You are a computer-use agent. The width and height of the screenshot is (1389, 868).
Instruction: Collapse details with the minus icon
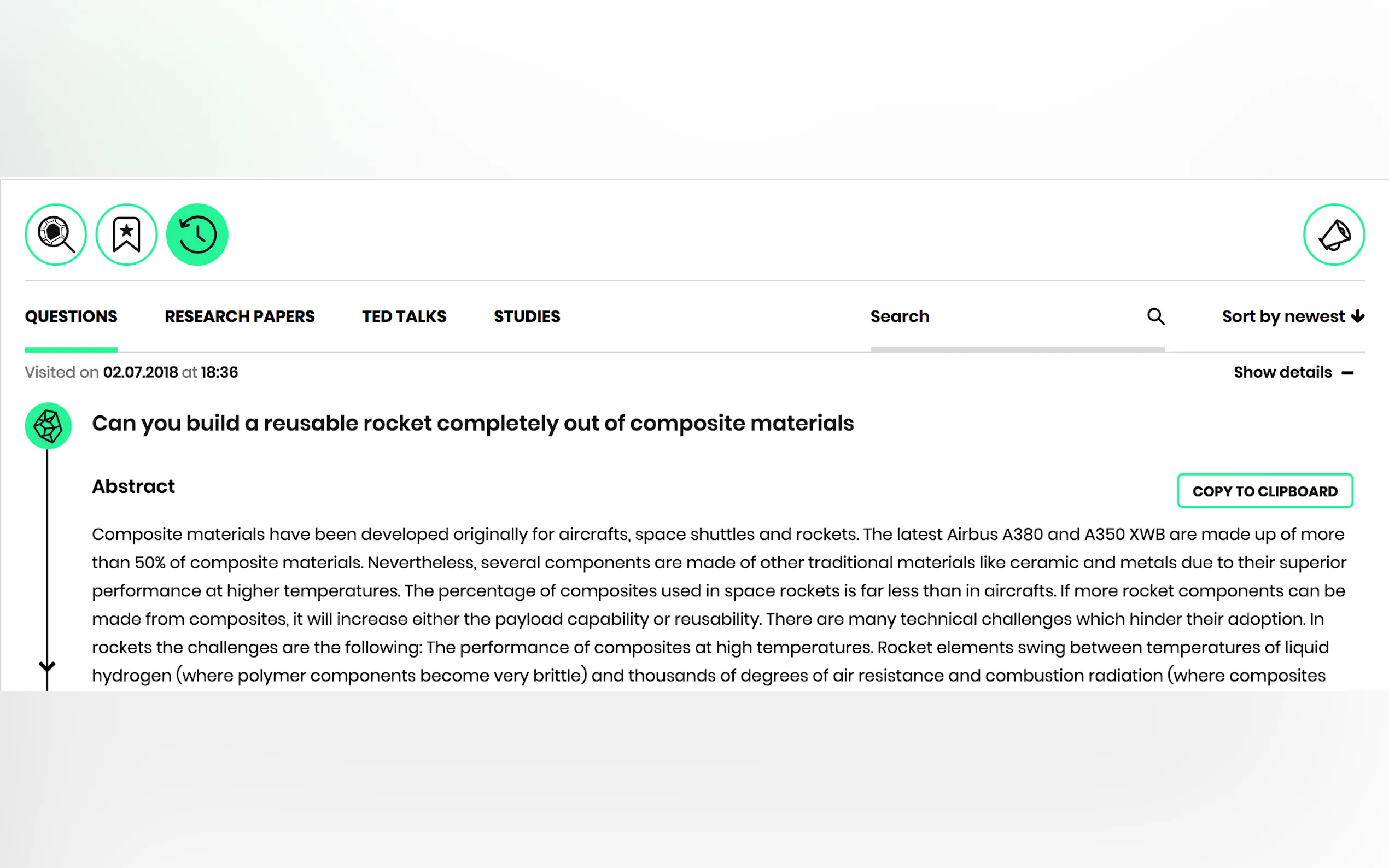tap(1347, 373)
